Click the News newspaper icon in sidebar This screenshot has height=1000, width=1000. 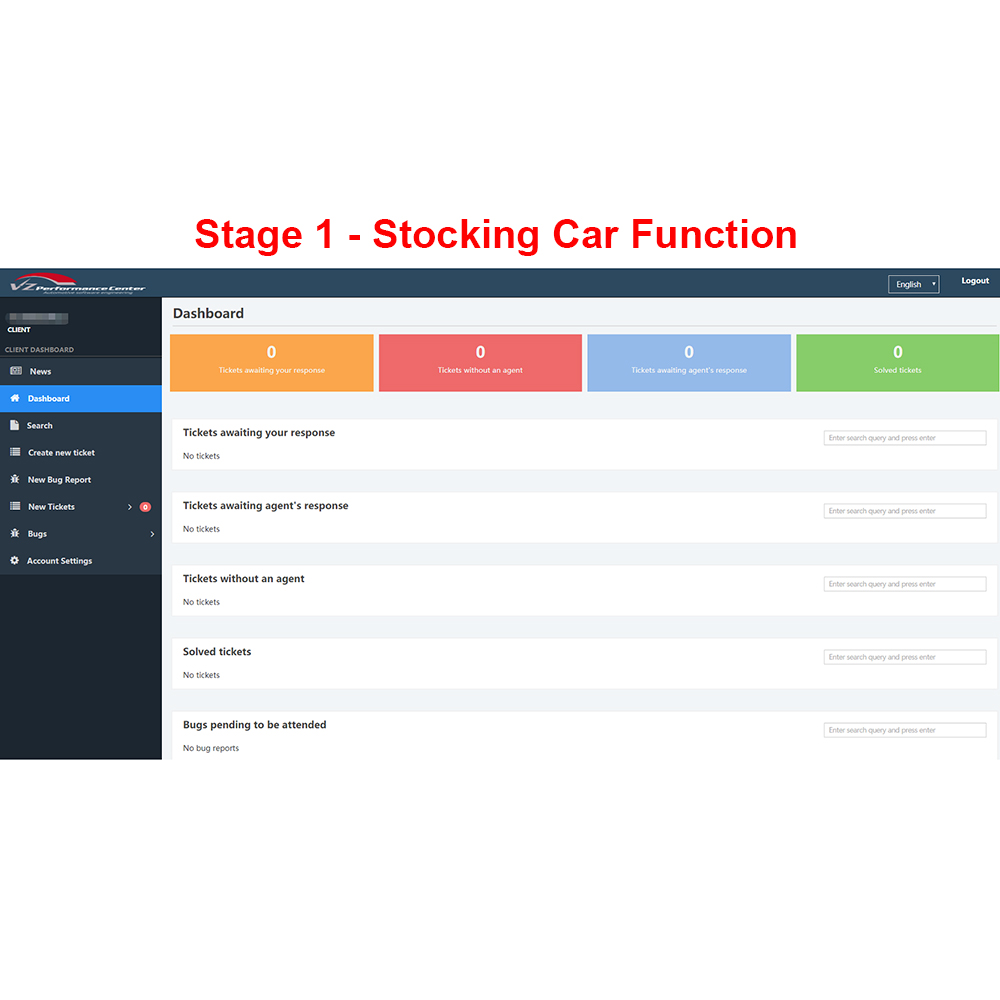click(x=16, y=371)
